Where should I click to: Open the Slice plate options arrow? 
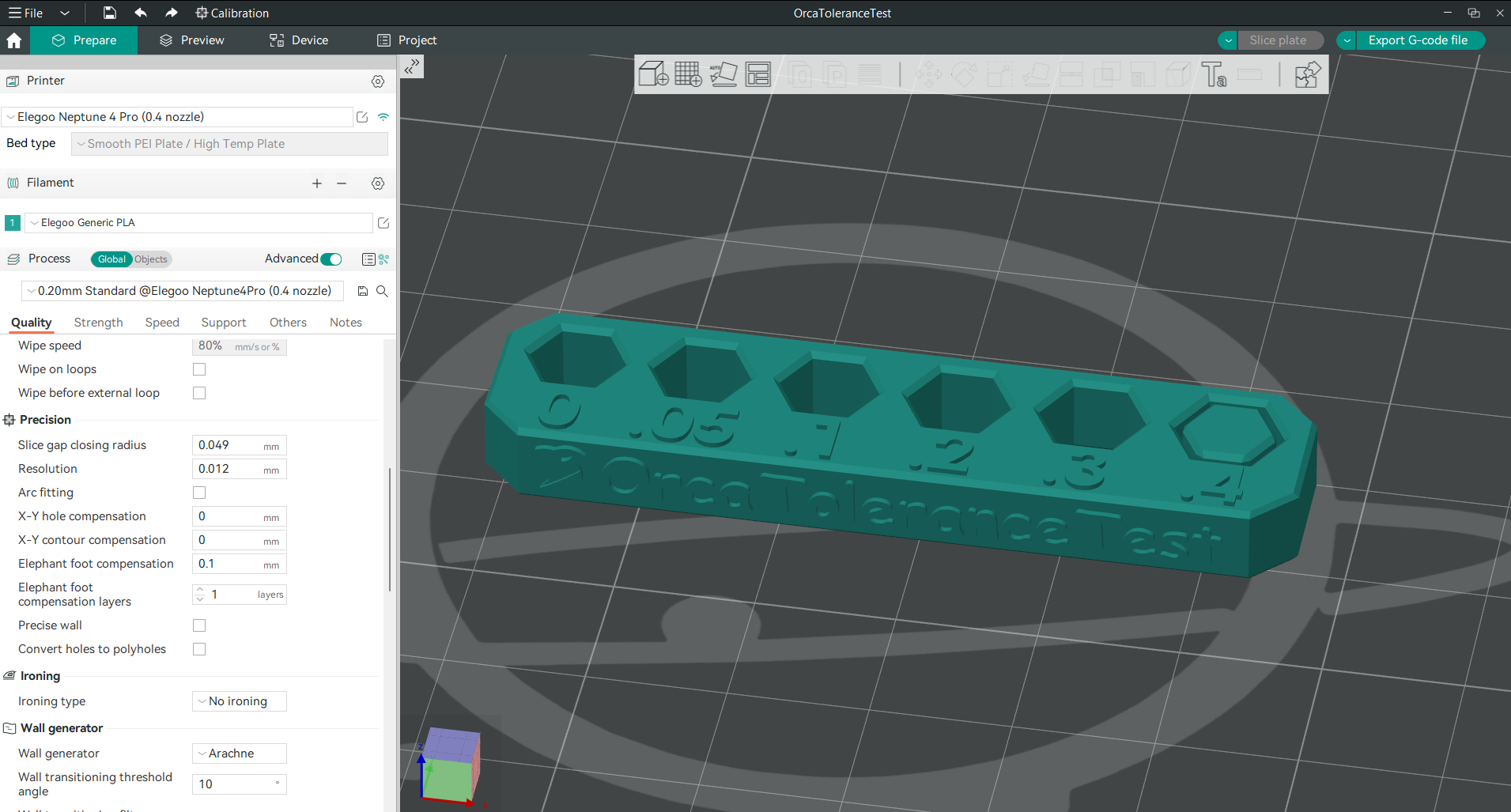[x=1228, y=40]
